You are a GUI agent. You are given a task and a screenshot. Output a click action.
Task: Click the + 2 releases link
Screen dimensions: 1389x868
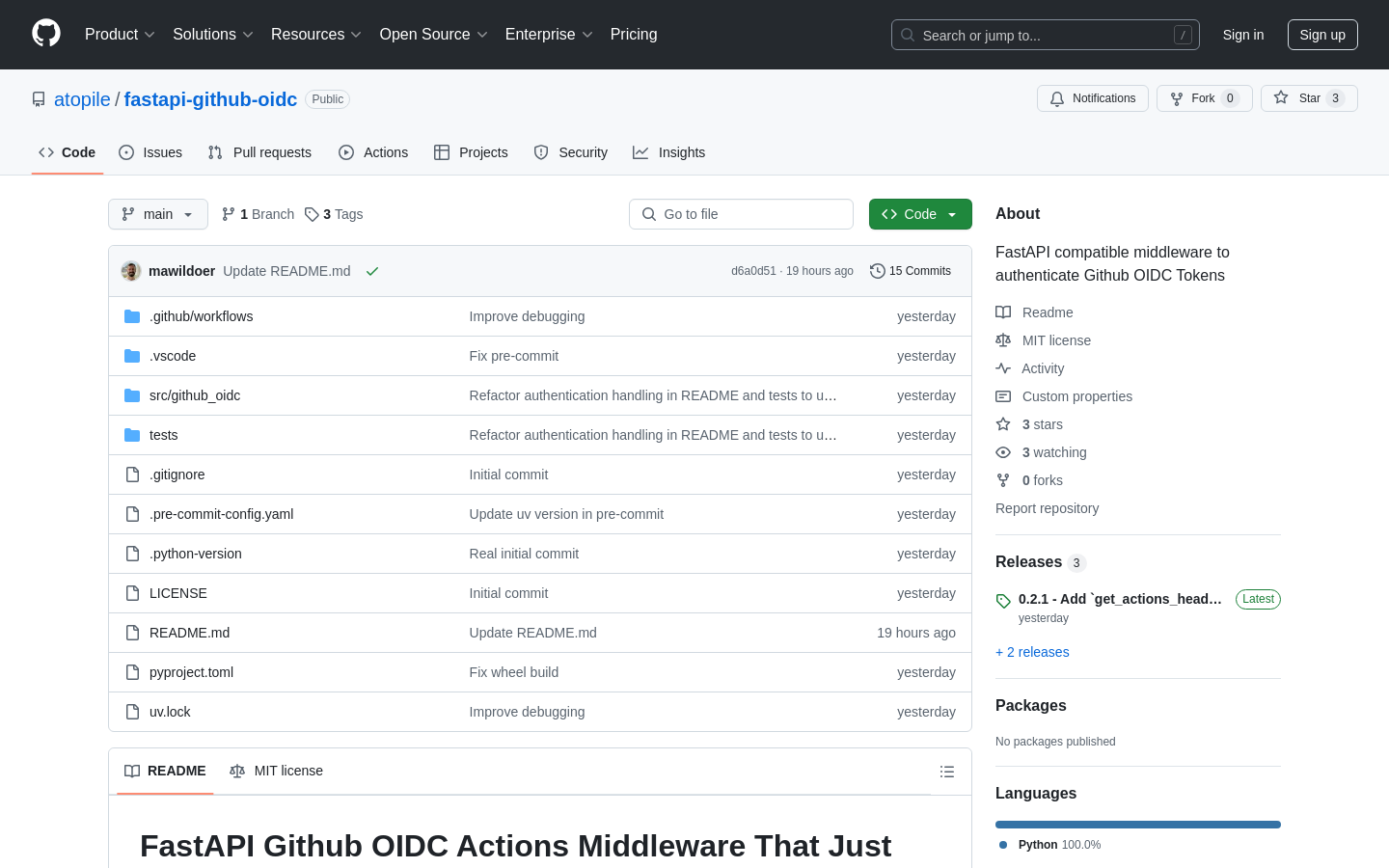click(1032, 652)
